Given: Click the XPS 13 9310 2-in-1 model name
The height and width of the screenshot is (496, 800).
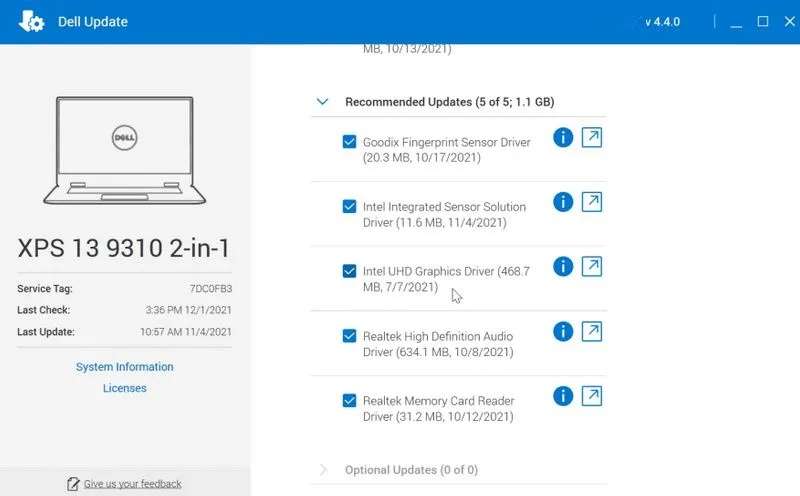Looking at the screenshot, I should (x=124, y=249).
